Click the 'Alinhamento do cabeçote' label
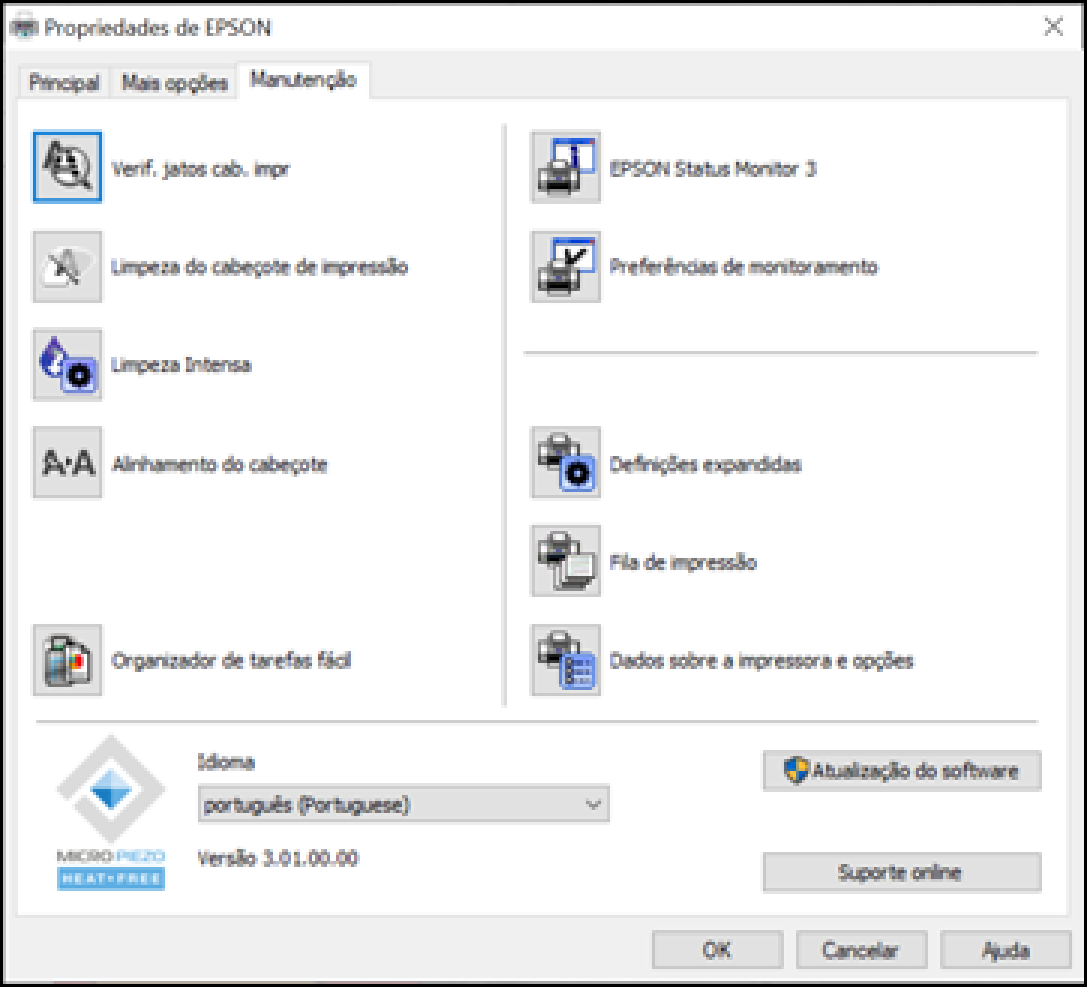 219,464
